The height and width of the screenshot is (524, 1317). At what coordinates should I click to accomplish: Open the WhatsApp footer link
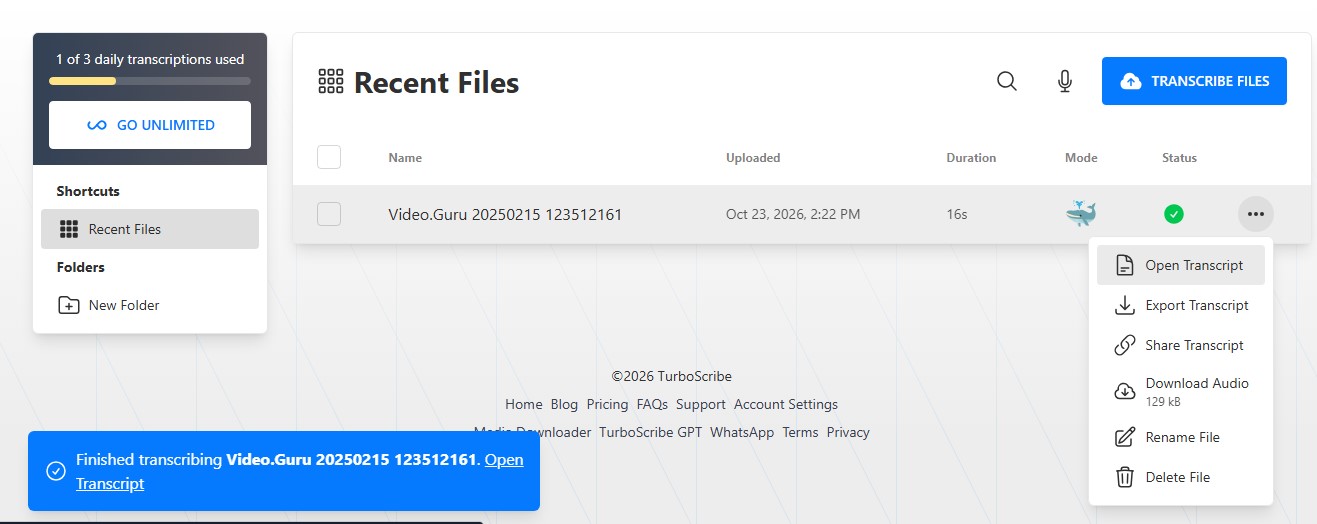742,432
